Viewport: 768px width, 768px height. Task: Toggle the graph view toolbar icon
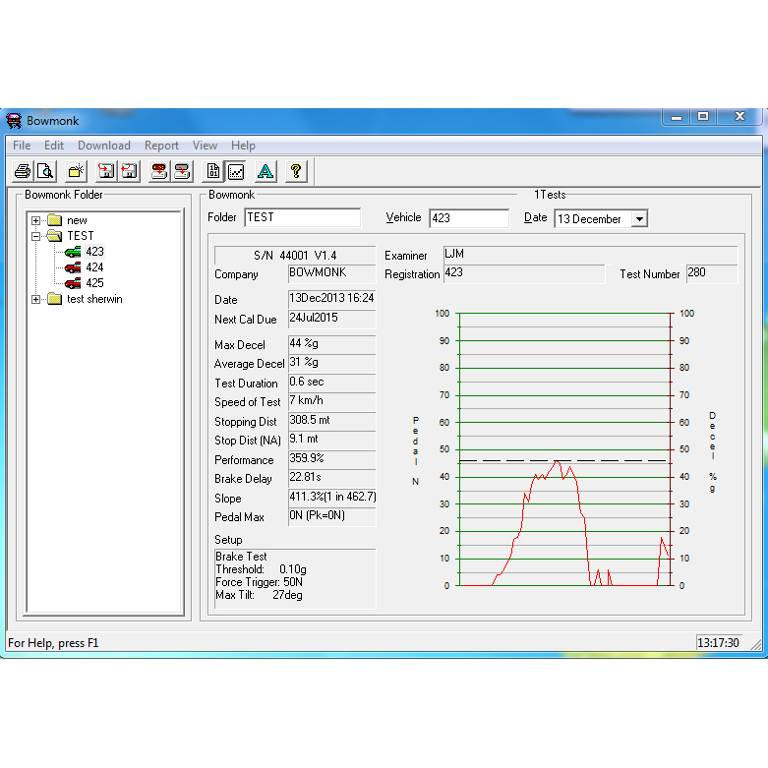coord(236,171)
